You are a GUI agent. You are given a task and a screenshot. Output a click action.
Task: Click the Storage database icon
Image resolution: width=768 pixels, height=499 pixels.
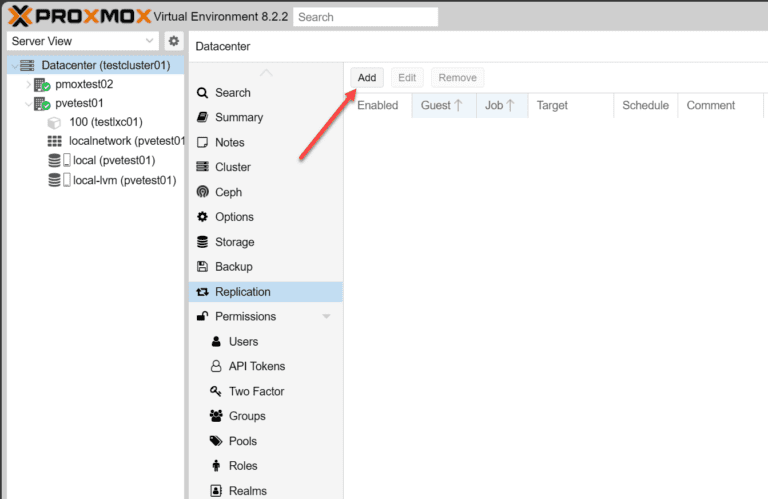(x=202, y=242)
